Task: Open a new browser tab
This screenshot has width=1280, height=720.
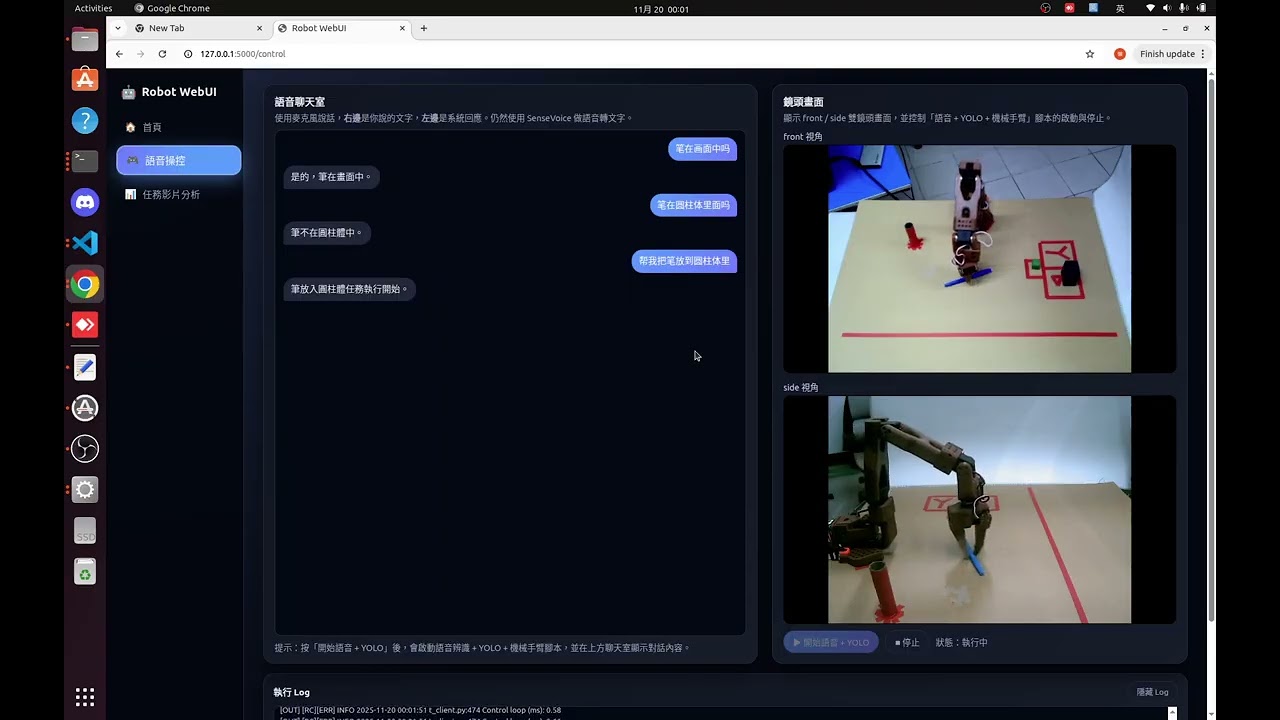Action: tap(424, 28)
